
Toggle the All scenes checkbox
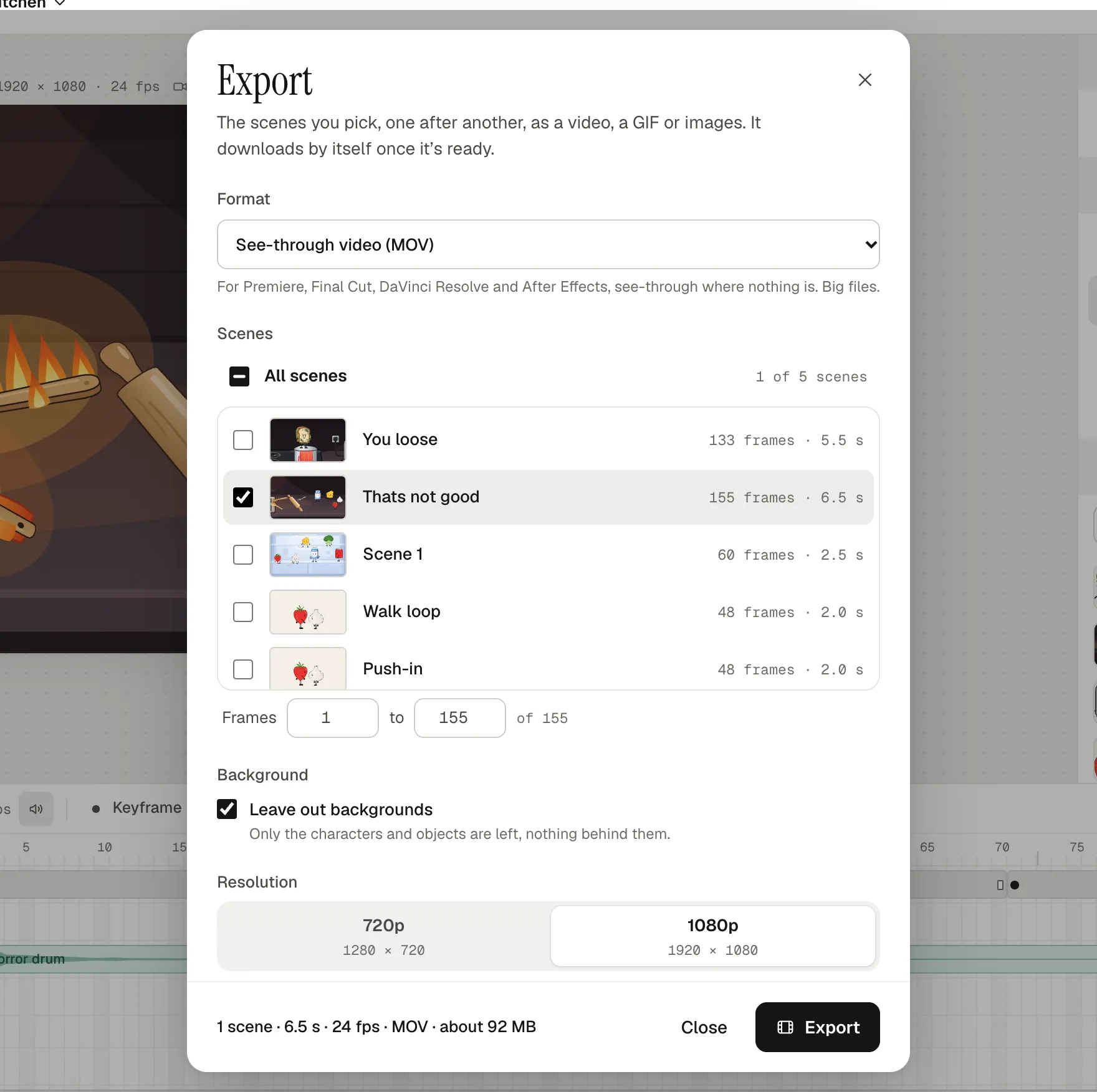pyautogui.click(x=239, y=376)
